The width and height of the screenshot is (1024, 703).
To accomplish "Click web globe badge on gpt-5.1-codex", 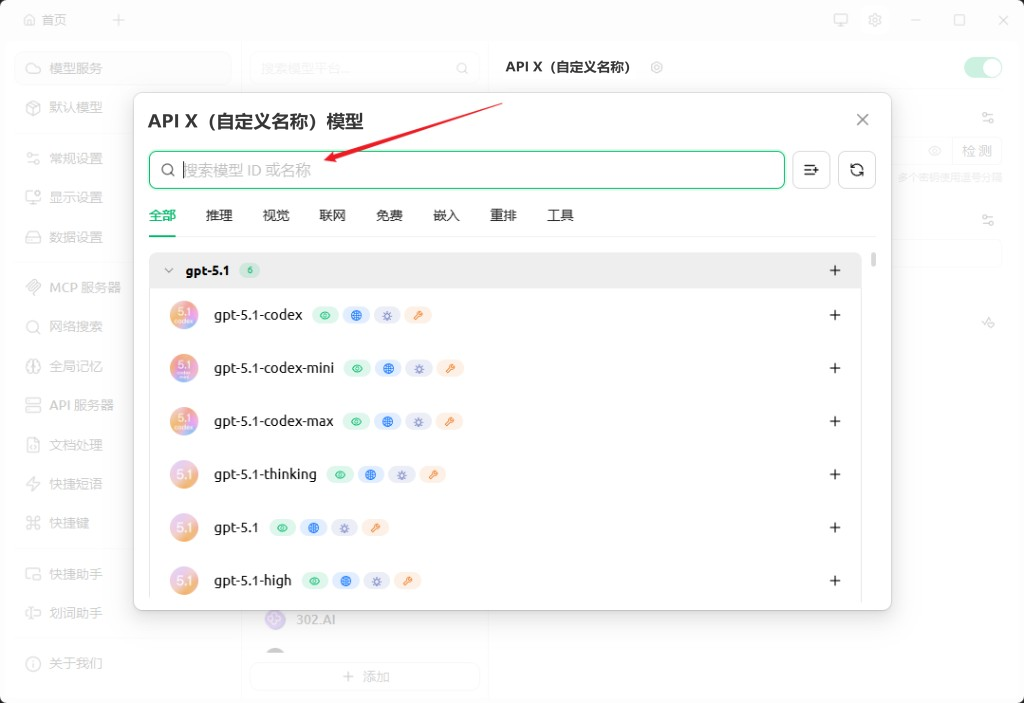I will pos(356,316).
